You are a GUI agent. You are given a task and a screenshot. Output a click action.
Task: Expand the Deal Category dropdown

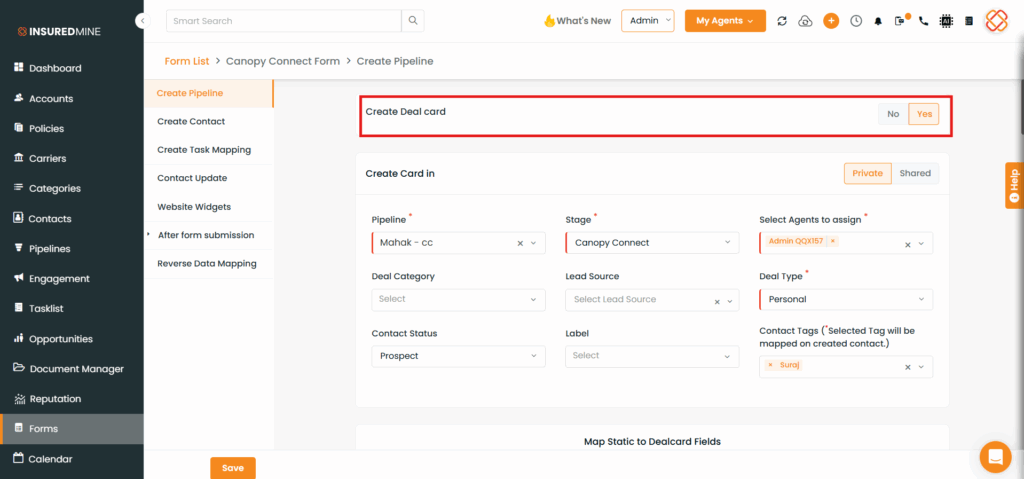click(x=458, y=299)
